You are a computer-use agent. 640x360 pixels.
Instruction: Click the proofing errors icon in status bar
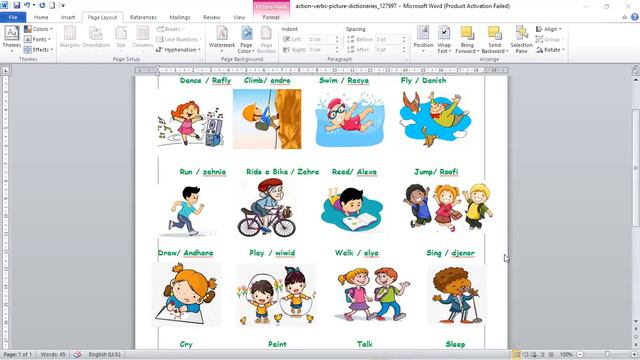pos(78,354)
